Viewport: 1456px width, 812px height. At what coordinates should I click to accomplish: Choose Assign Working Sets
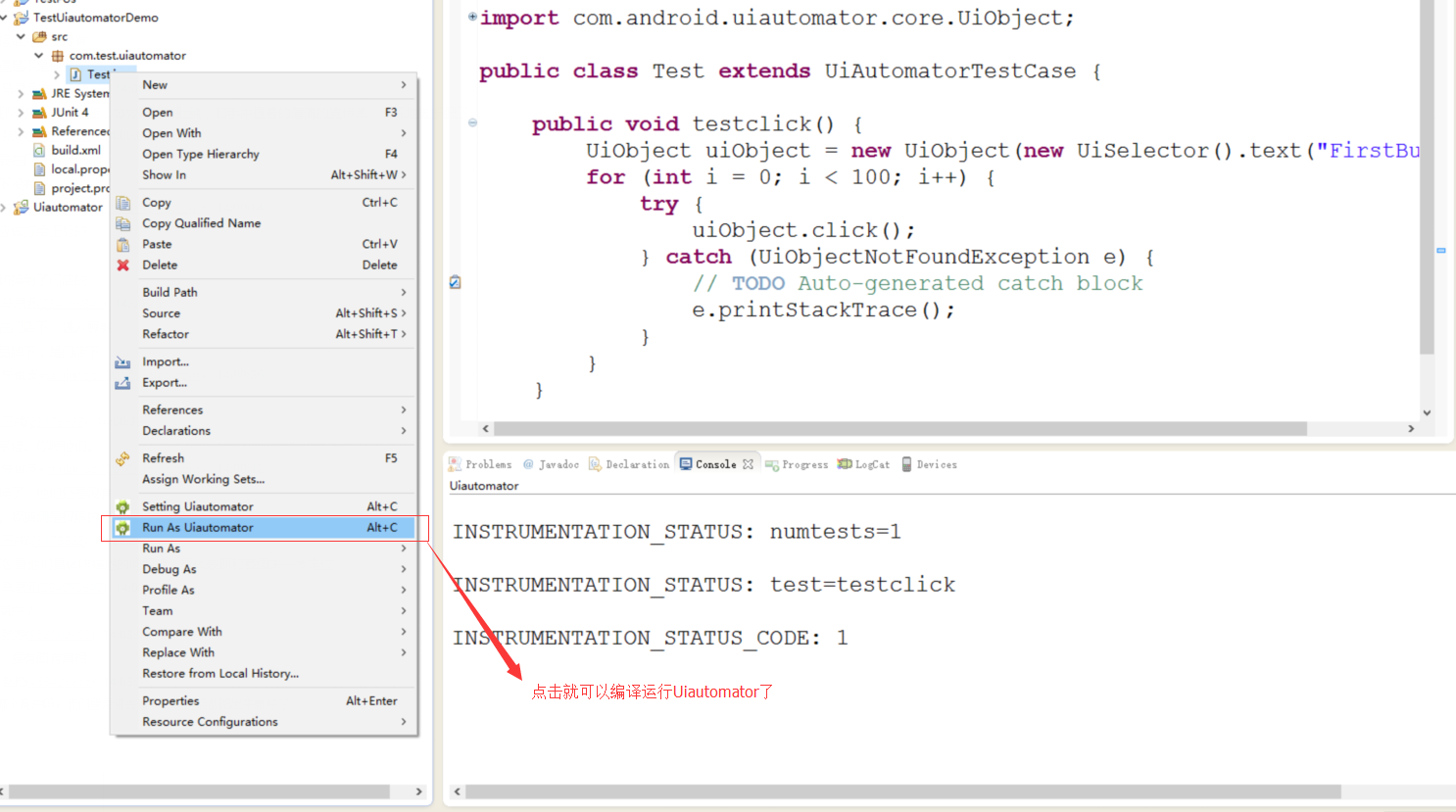click(264, 479)
